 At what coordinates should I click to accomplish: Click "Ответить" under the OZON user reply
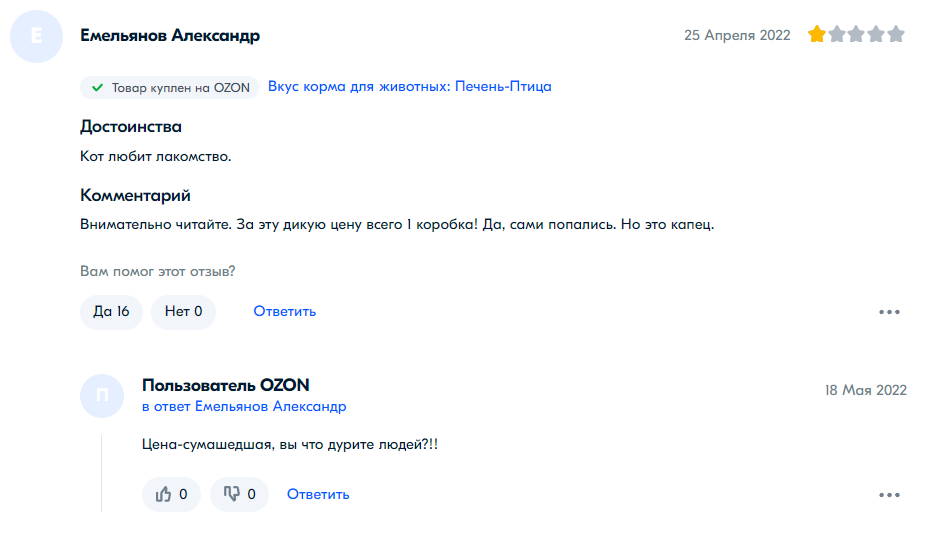318,494
